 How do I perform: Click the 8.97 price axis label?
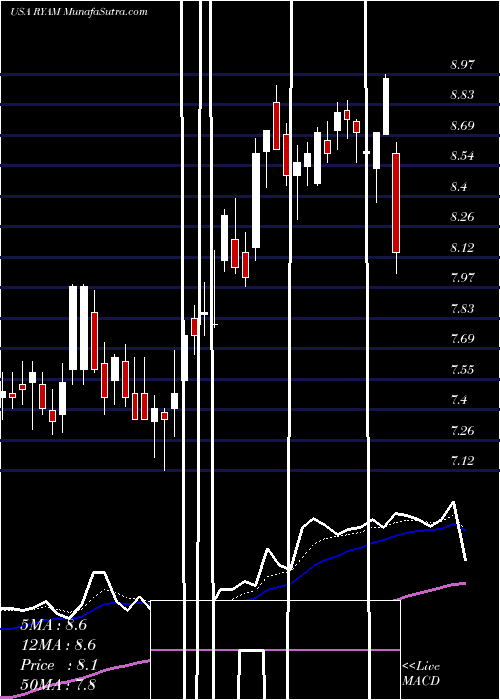[x=462, y=65]
